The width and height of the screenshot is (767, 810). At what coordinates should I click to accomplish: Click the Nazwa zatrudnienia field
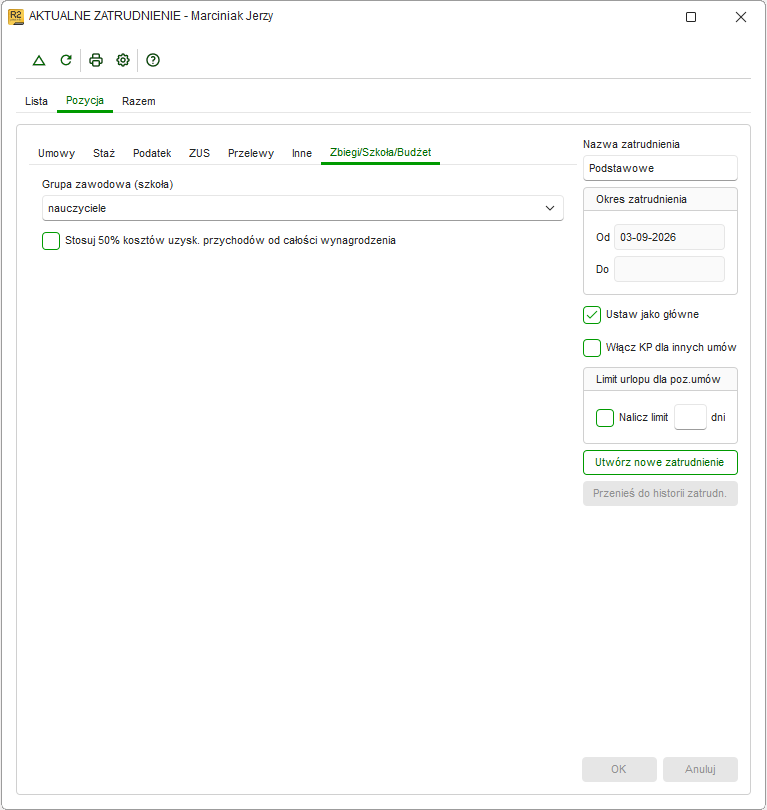(660, 168)
